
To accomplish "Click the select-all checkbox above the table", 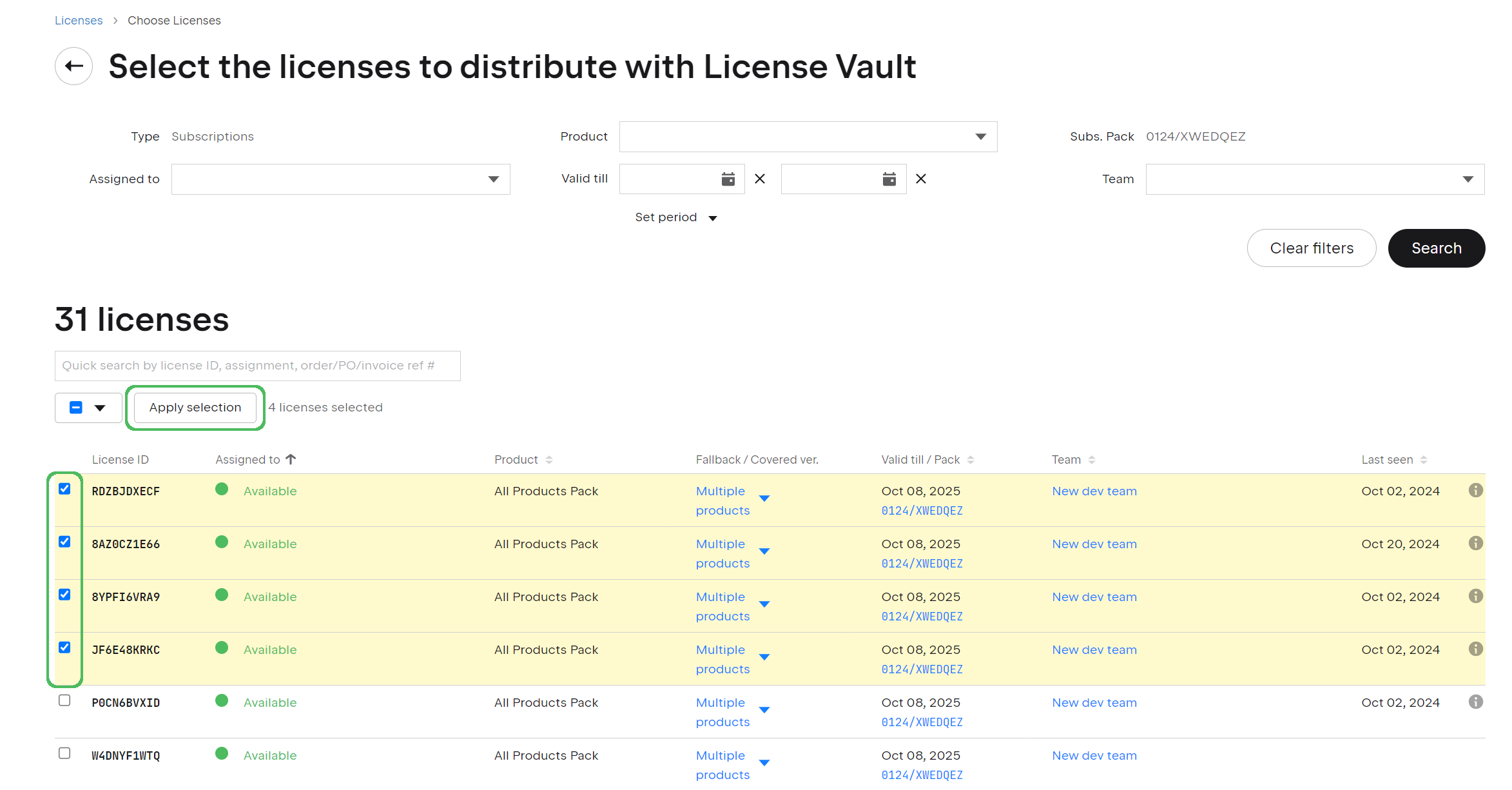I will [77, 407].
